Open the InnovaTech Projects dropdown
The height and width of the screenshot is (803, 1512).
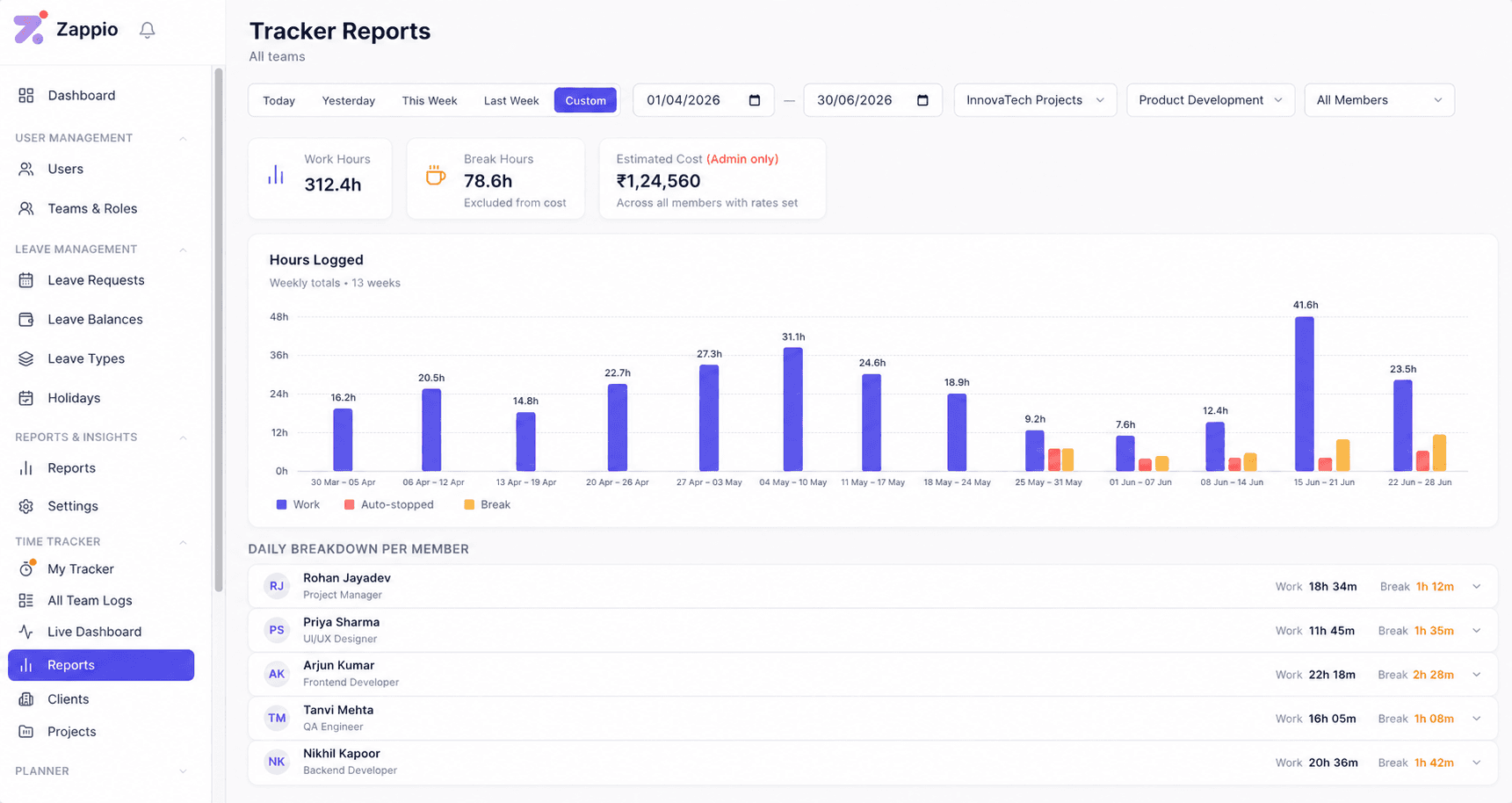[x=1035, y=100]
